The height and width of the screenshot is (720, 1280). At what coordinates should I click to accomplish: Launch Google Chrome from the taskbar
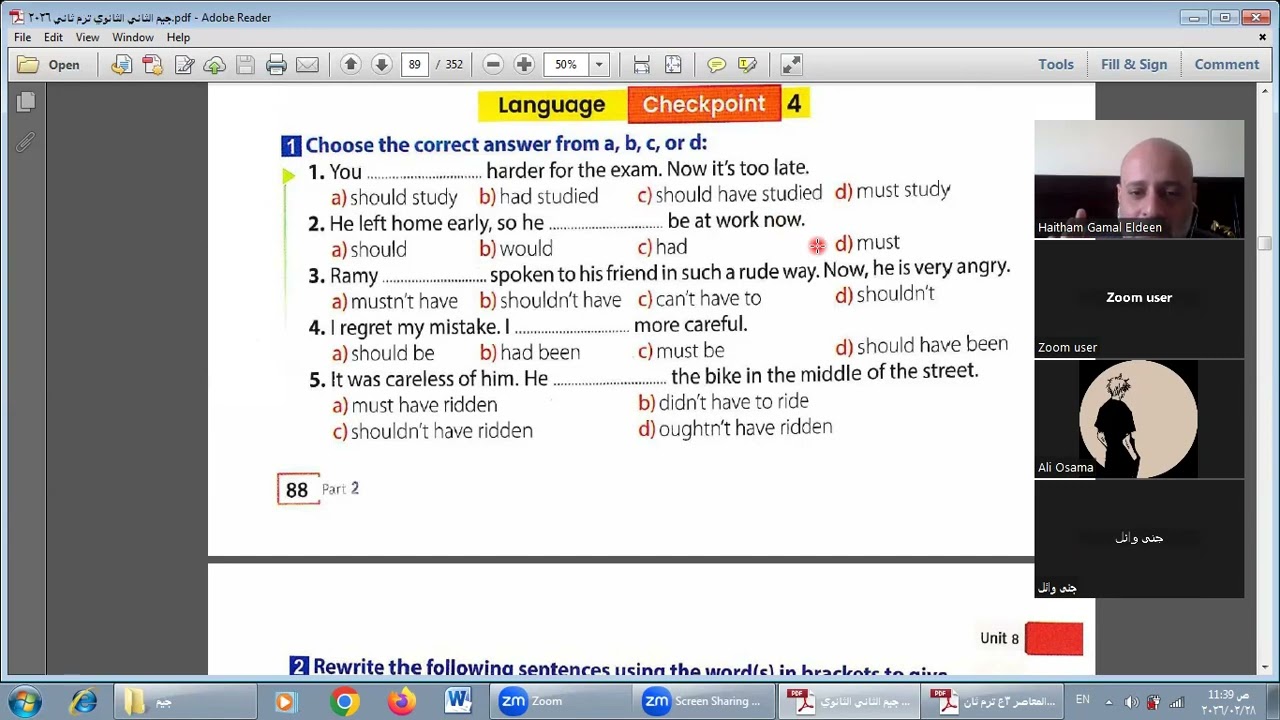344,701
